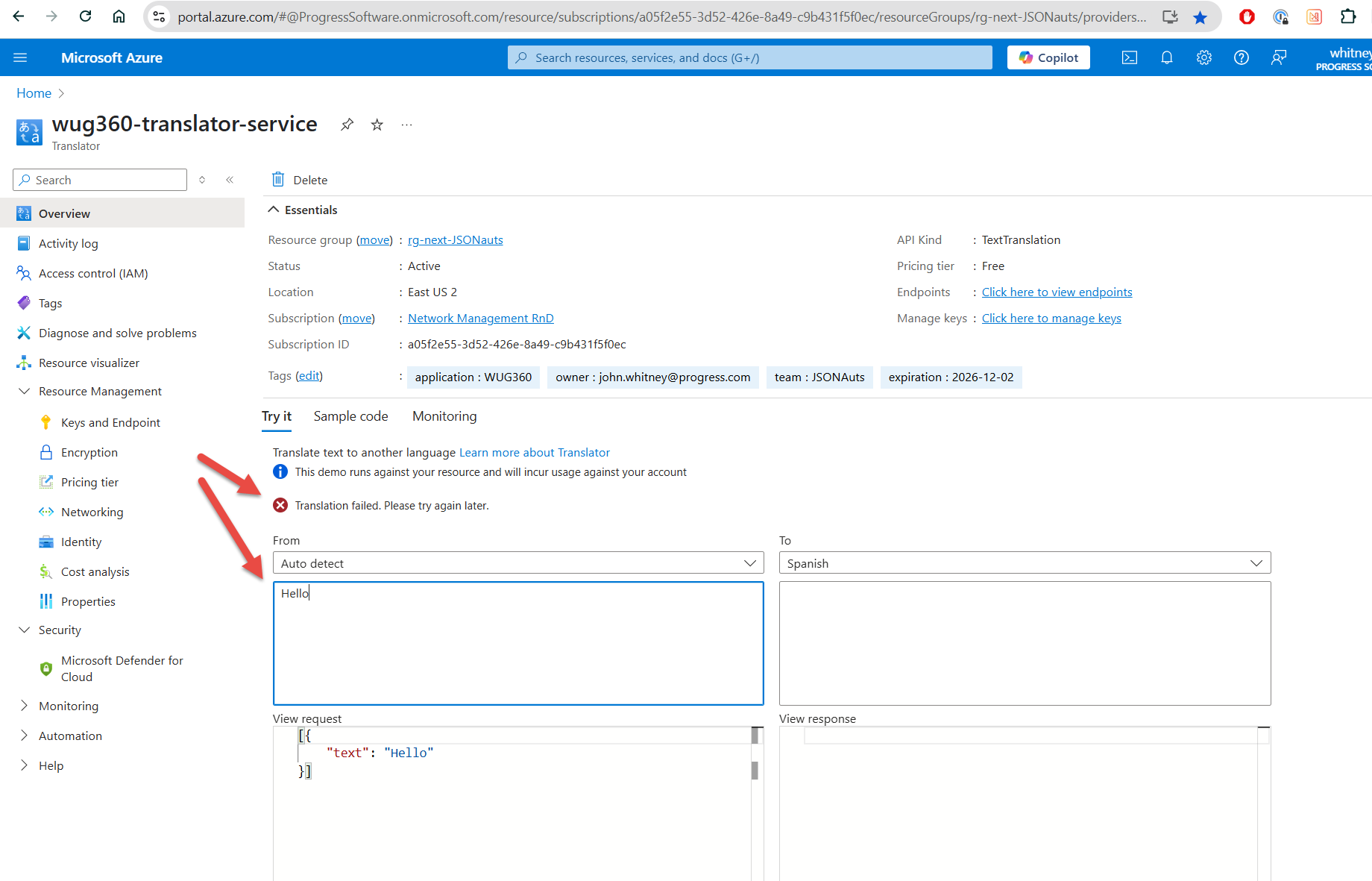Open the browser extensions puzzle icon
Image resolution: width=1372 pixels, height=881 pixels.
1348,16
